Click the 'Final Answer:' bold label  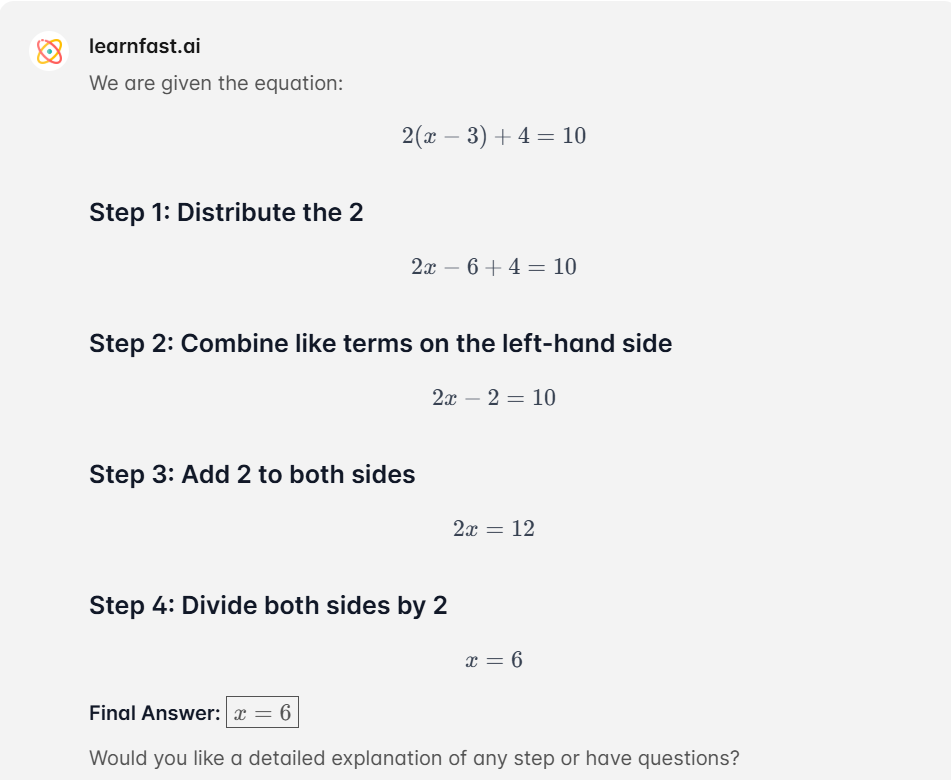[x=155, y=713]
